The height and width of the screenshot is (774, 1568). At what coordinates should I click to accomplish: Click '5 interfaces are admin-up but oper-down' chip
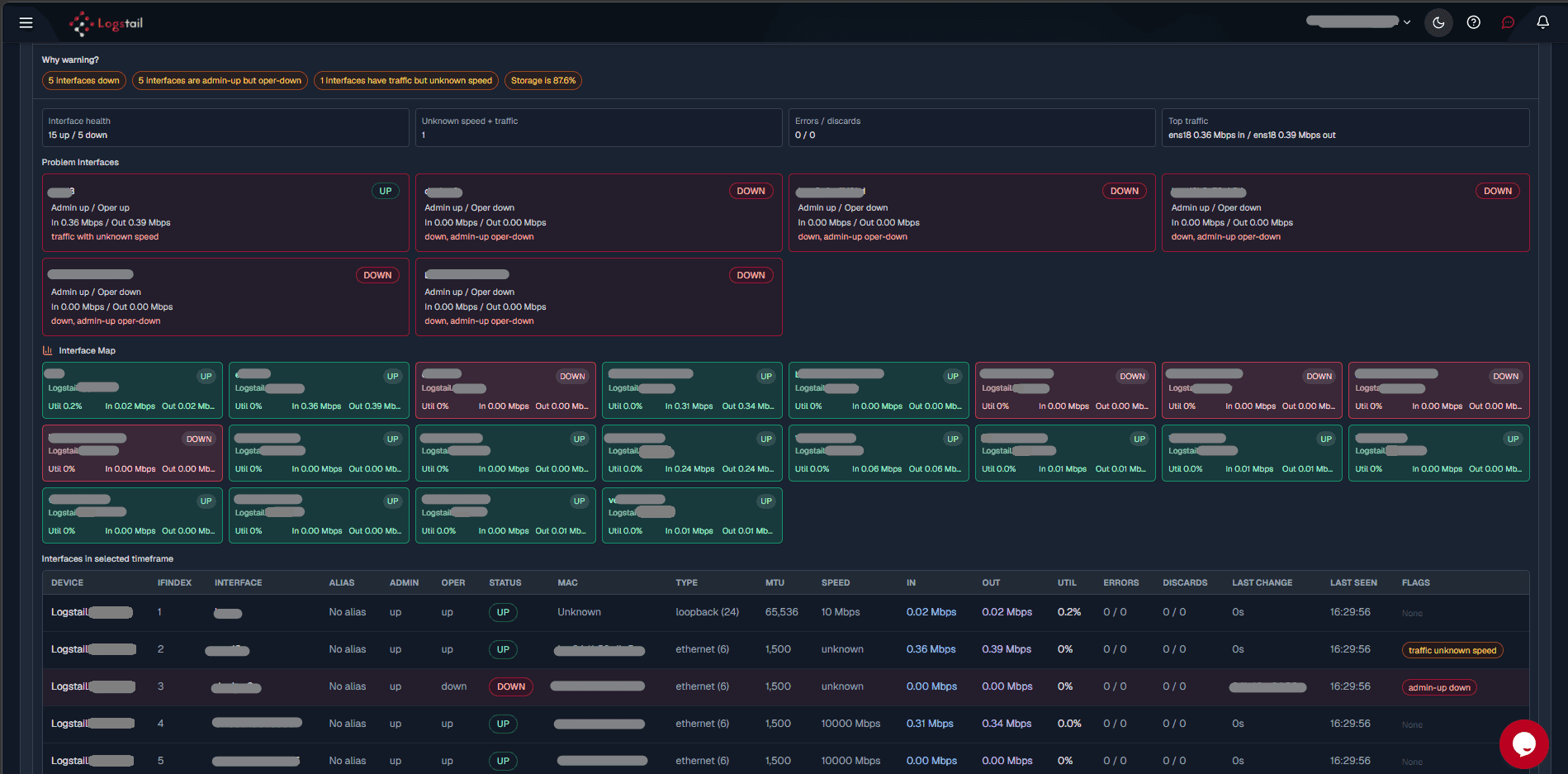220,81
